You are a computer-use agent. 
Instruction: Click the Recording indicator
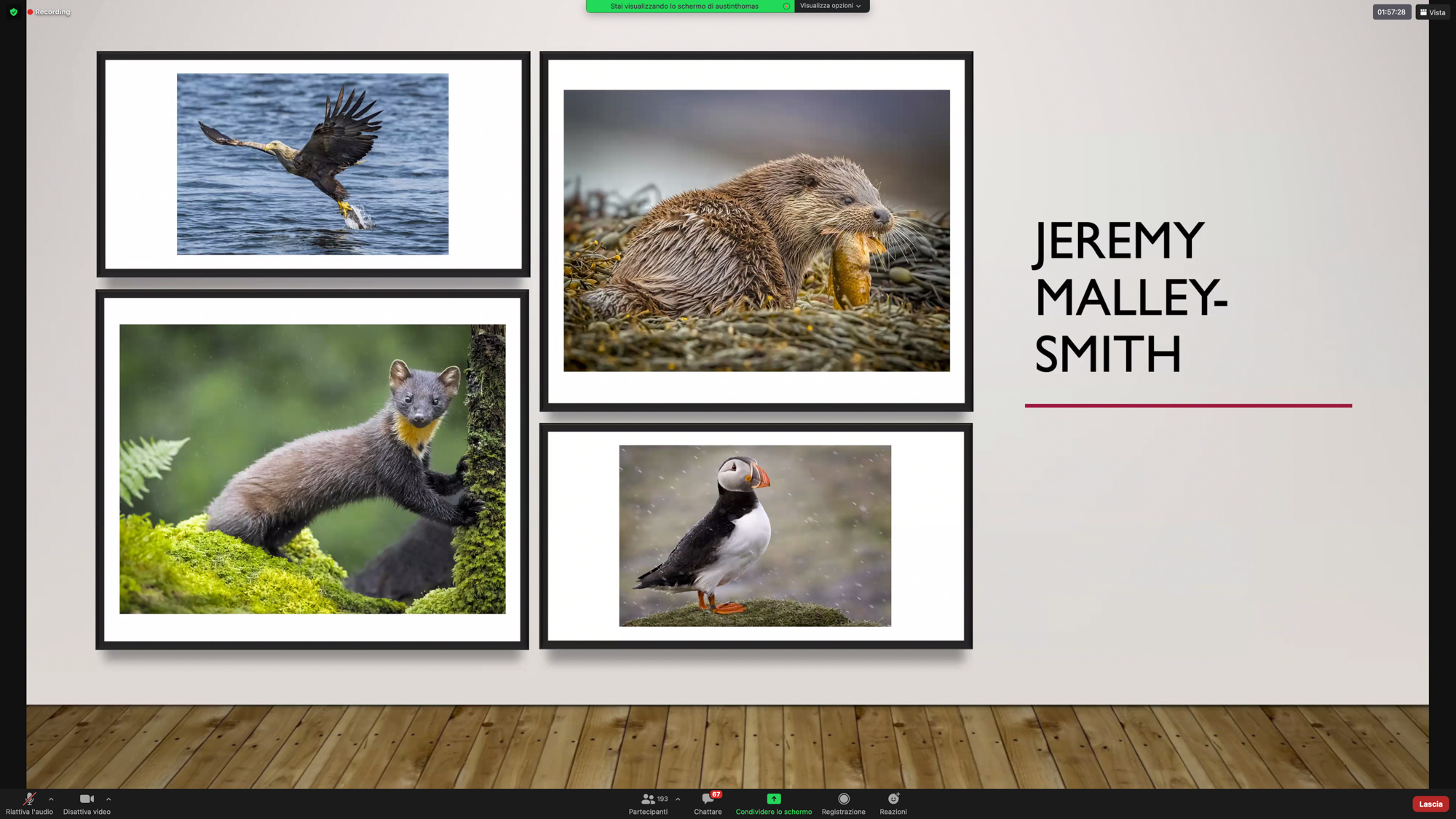[x=49, y=12]
